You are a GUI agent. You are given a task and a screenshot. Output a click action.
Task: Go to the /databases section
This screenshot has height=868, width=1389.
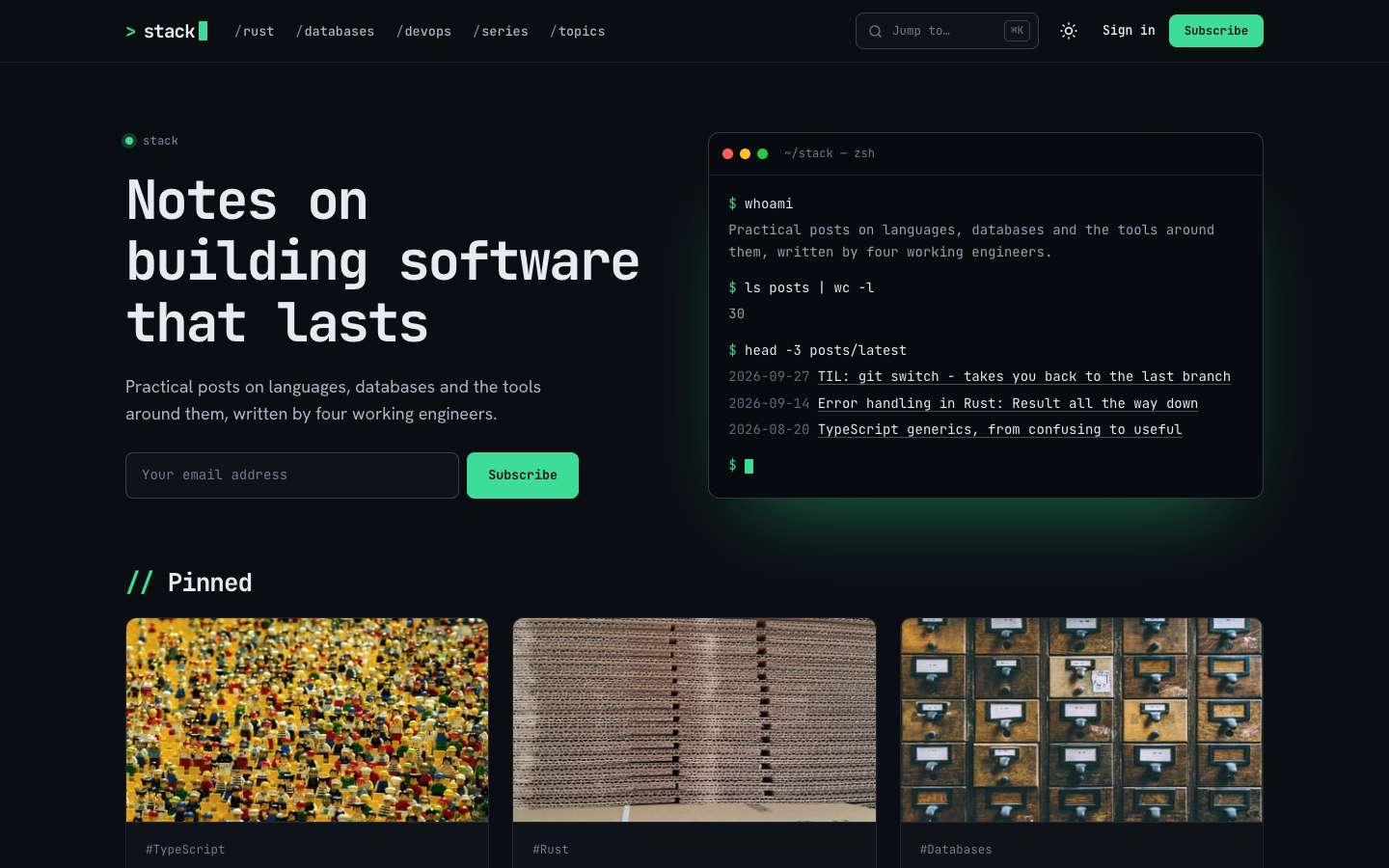coord(335,31)
